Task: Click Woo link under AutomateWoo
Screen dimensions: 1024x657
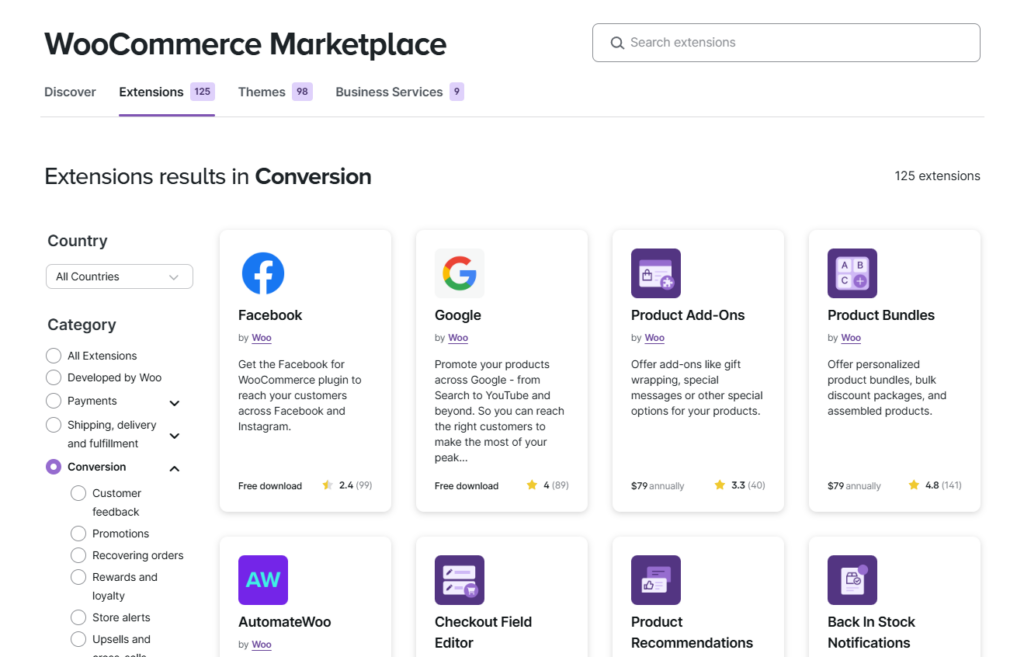Action: [x=261, y=645]
